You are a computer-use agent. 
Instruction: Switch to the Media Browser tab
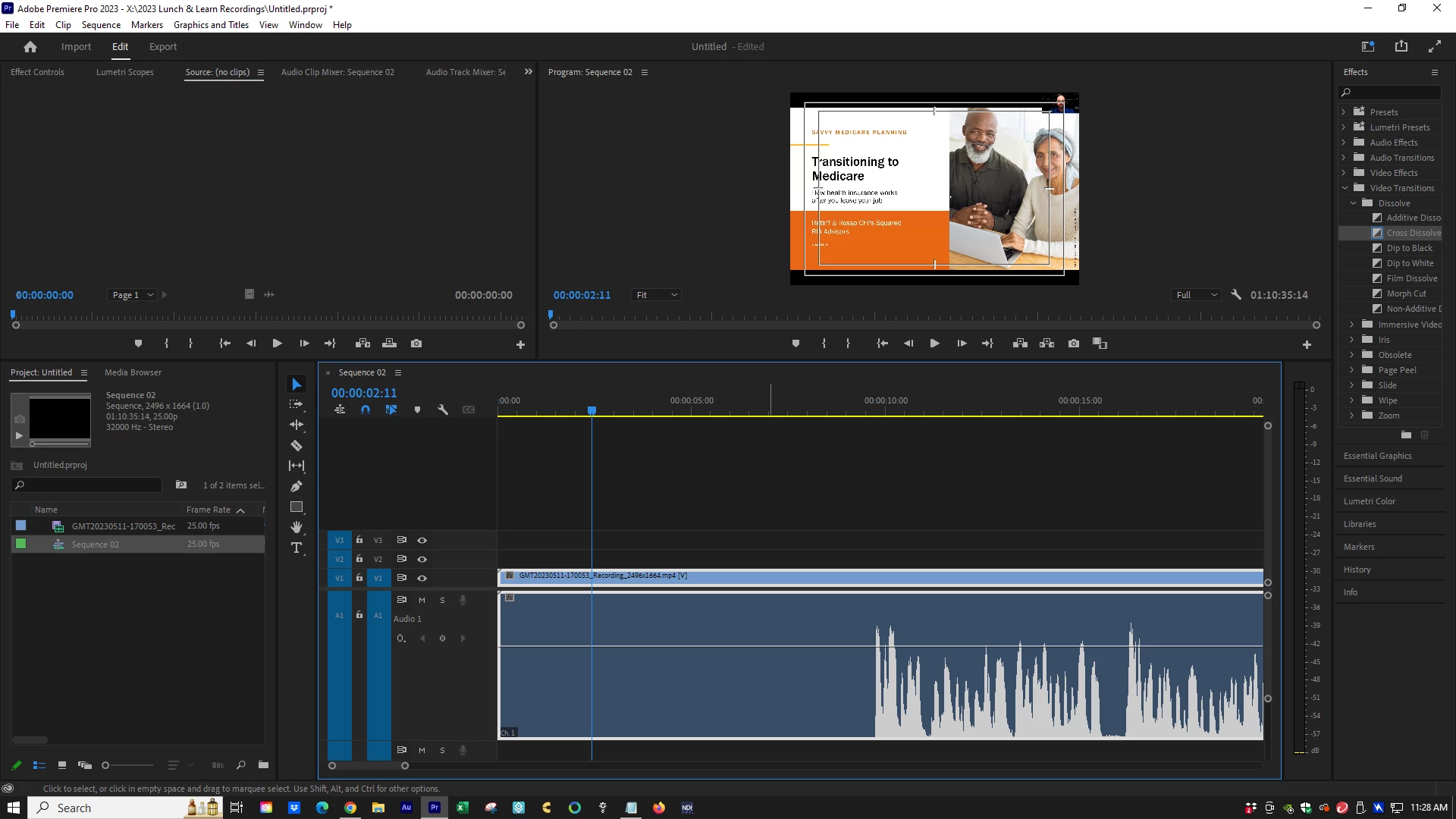tap(133, 372)
